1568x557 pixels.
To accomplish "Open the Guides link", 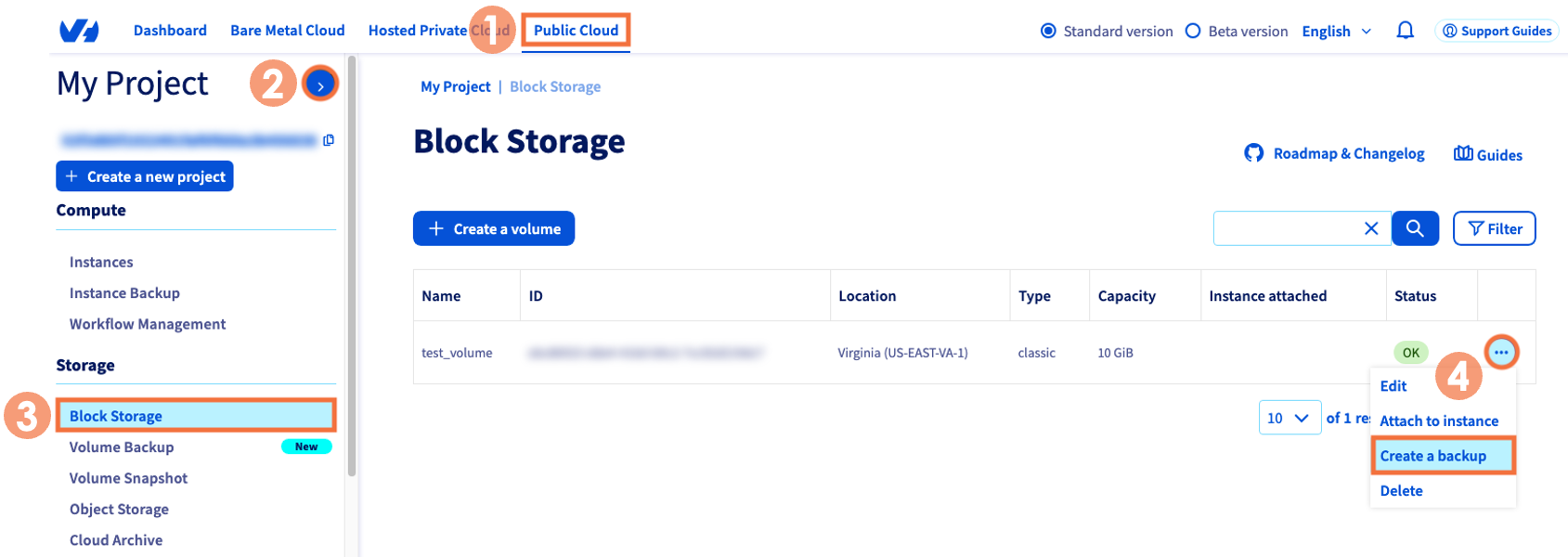I will tap(1488, 154).
